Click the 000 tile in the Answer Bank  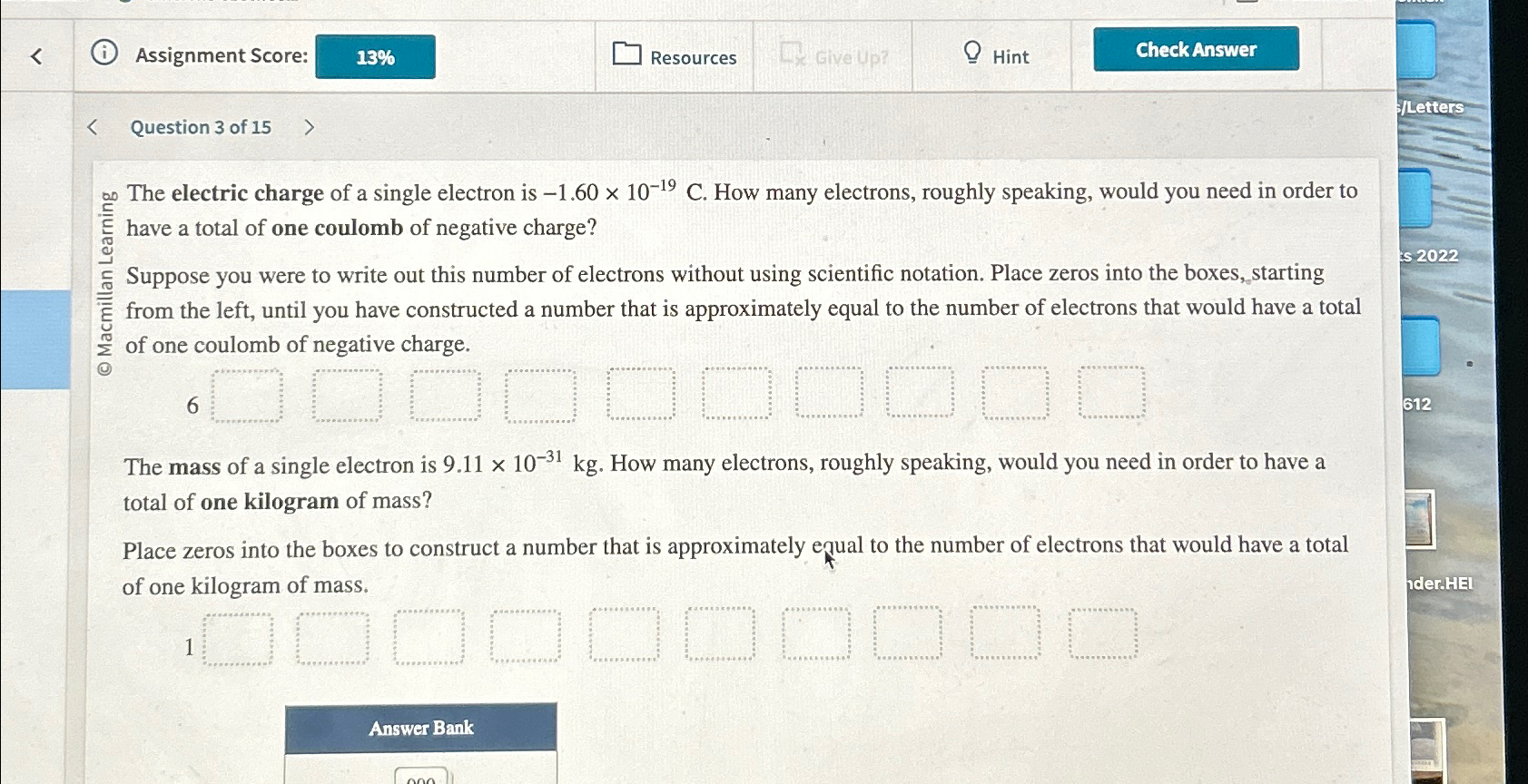pyautogui.click(x=421, y=778)
